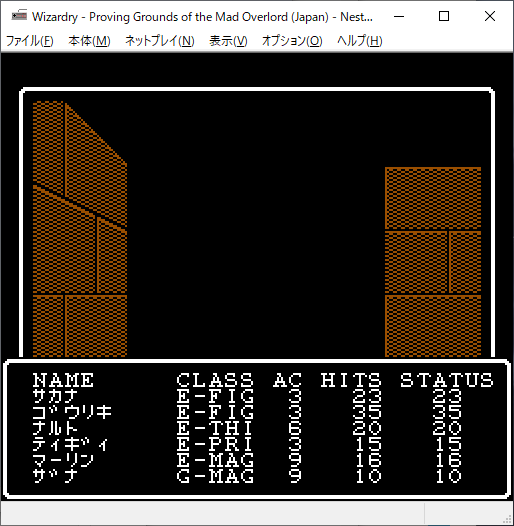The height and width of the screenshot is (526, 514).
Task: Select party member ティギィ
Action: [70, 444]
